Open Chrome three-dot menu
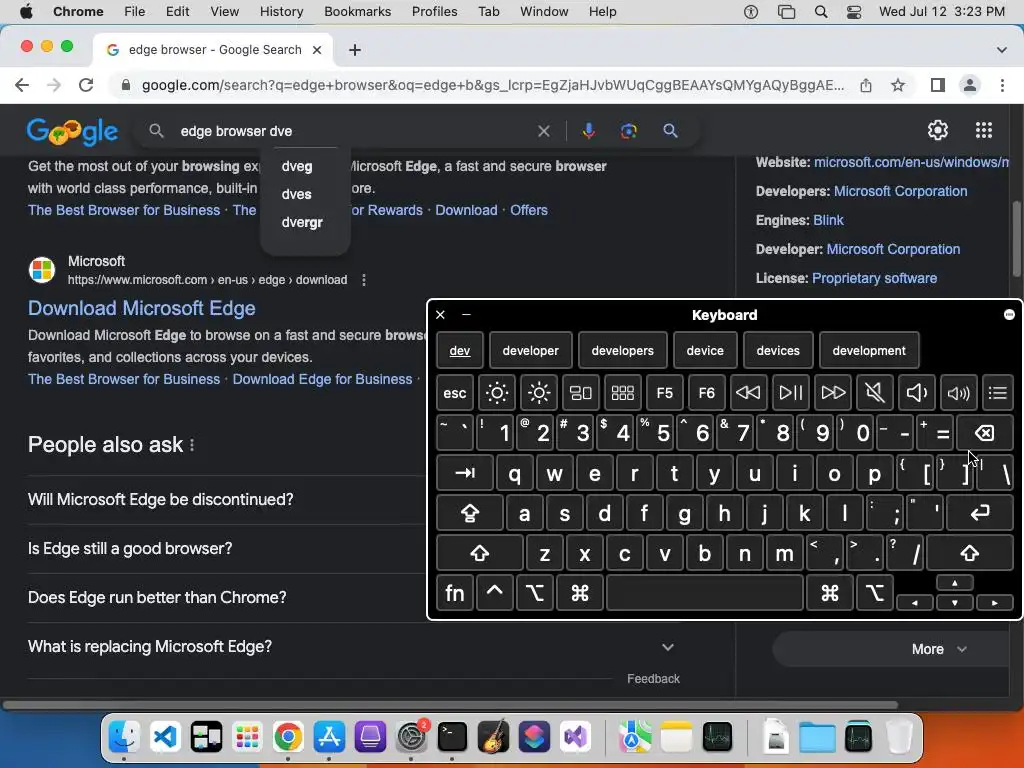The height and width of the screenshot is (768, 1024). 1002,85
